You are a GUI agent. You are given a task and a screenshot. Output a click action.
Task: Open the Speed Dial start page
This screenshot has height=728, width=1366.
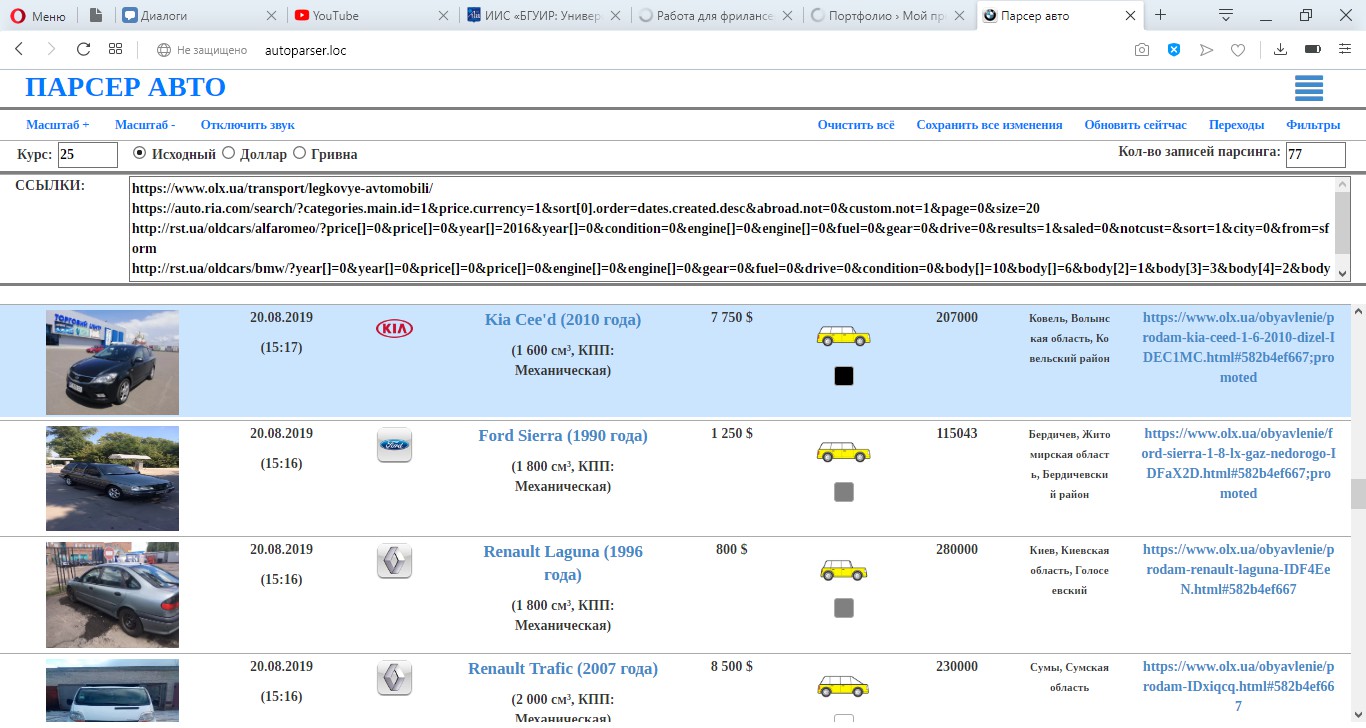coord(115,49)
